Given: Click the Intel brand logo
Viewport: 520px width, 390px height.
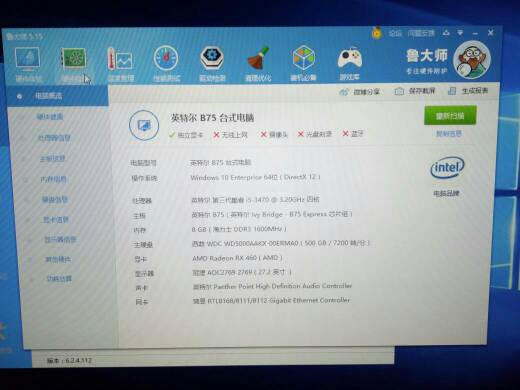Looking at the screenshot, I should click(447, 167).
